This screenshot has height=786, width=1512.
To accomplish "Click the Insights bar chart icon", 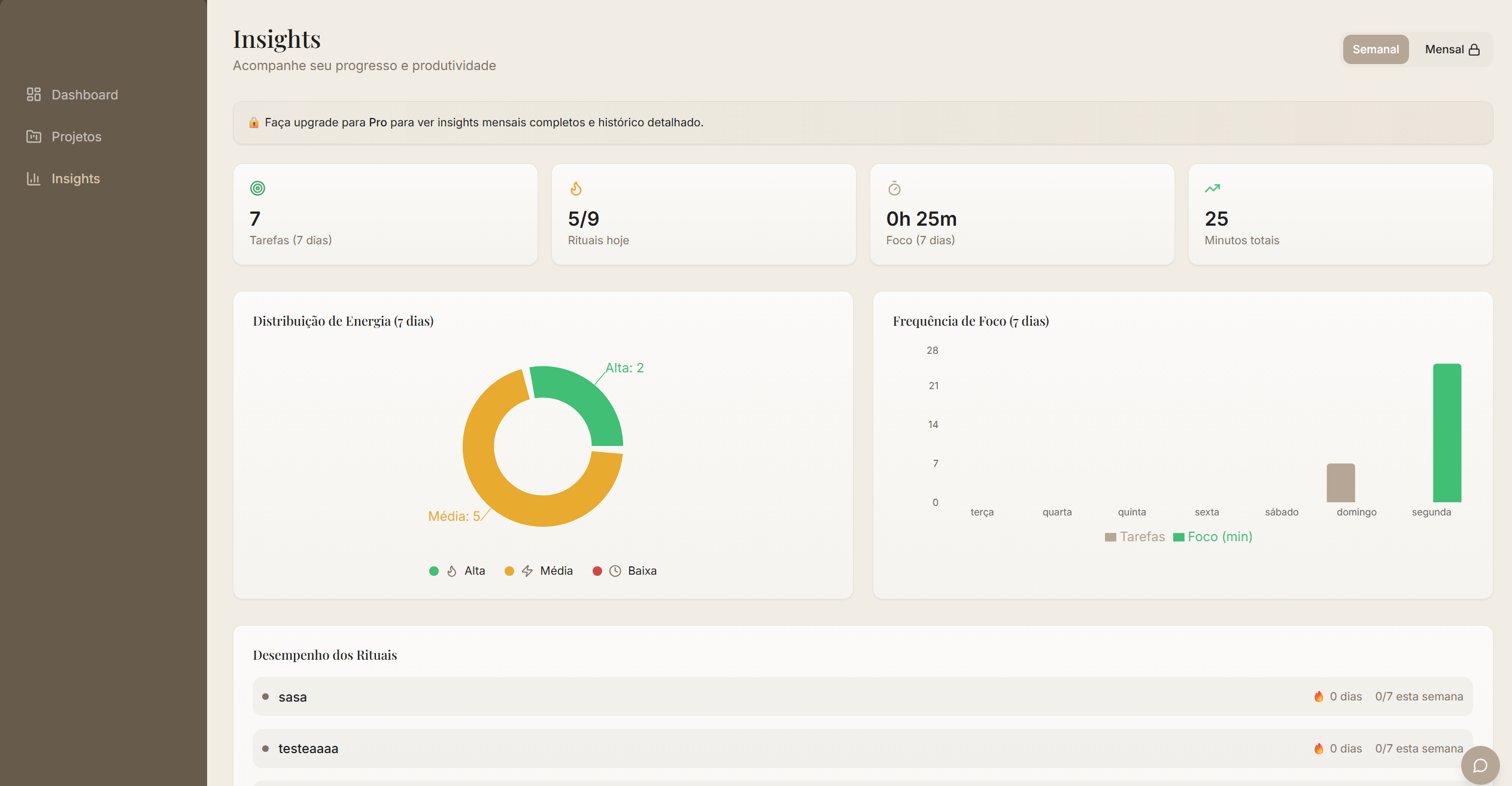I will tap(34, 178).
